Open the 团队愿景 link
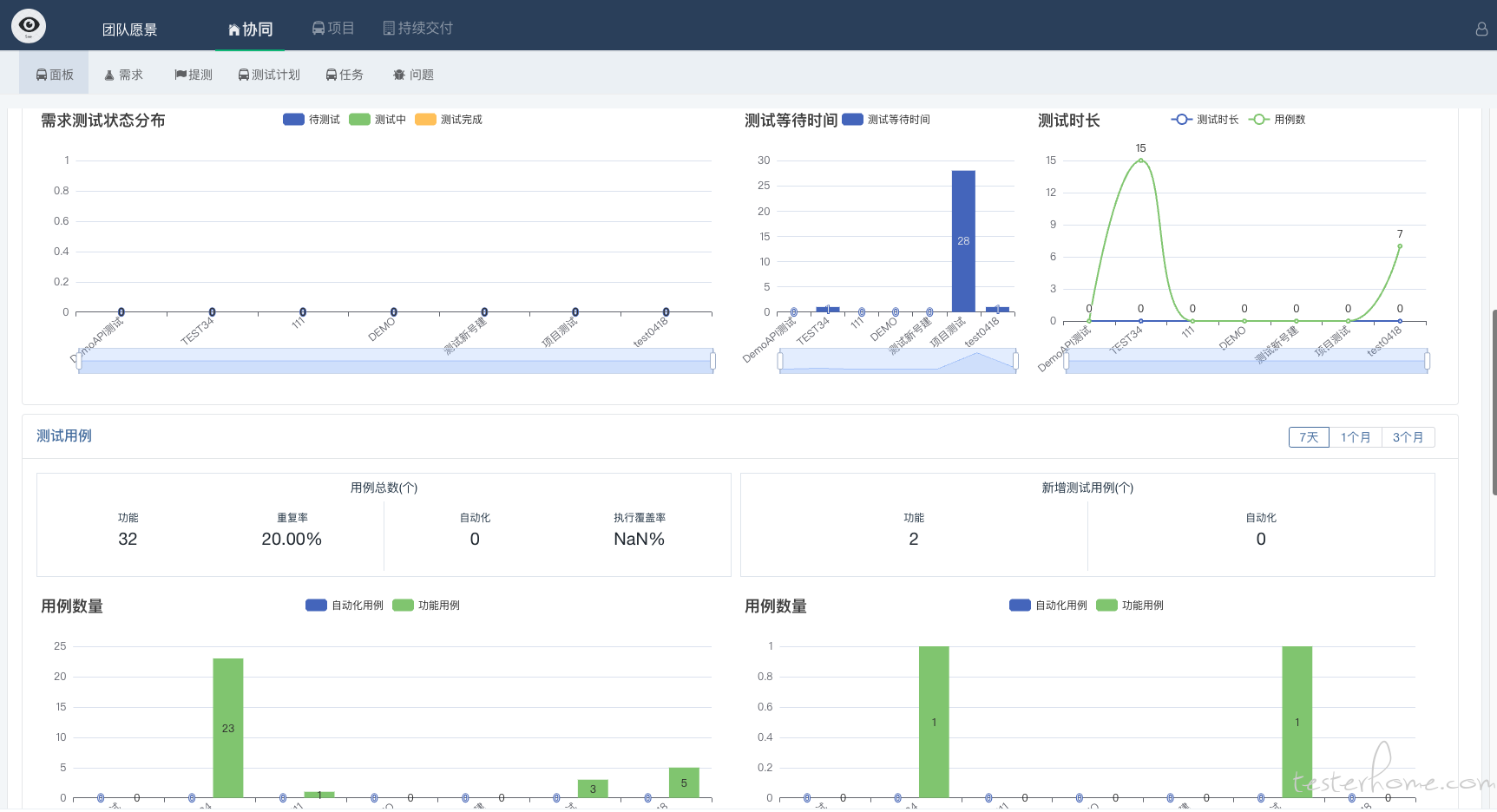The image size is (1497, 812). [129, 29]
